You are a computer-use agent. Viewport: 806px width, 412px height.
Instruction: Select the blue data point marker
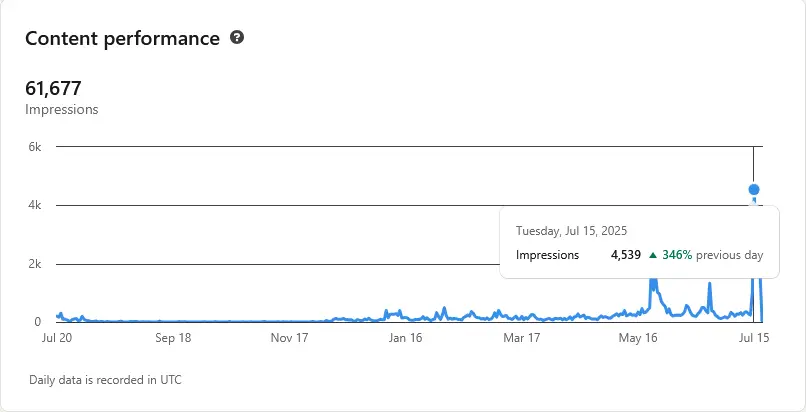point(754,189)
